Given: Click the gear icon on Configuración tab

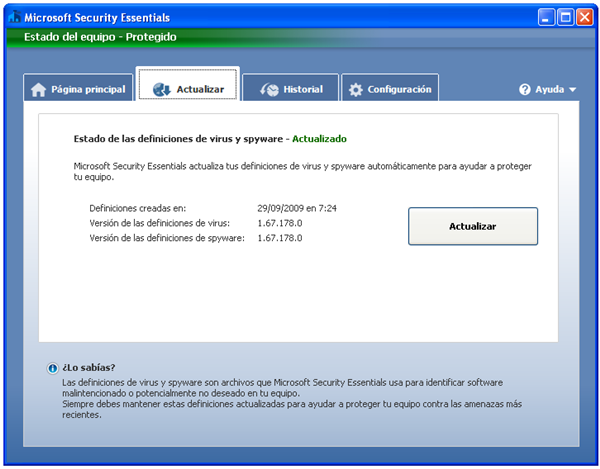Looking at the screenshot, I should click(355, 90).
